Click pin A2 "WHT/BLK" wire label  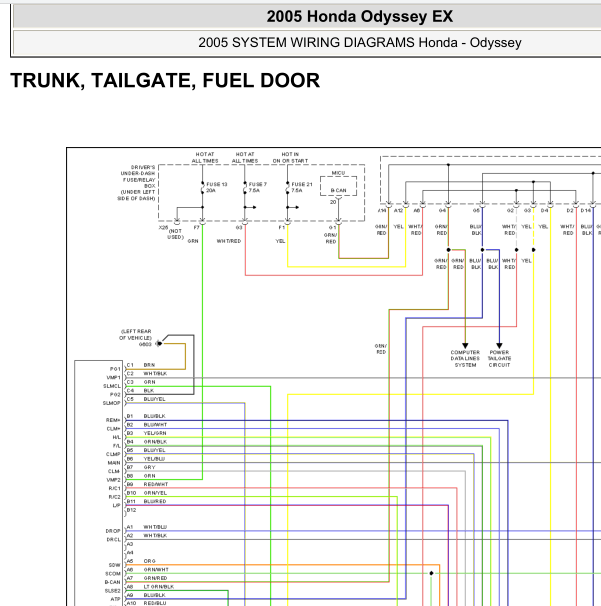pos(155,536)
